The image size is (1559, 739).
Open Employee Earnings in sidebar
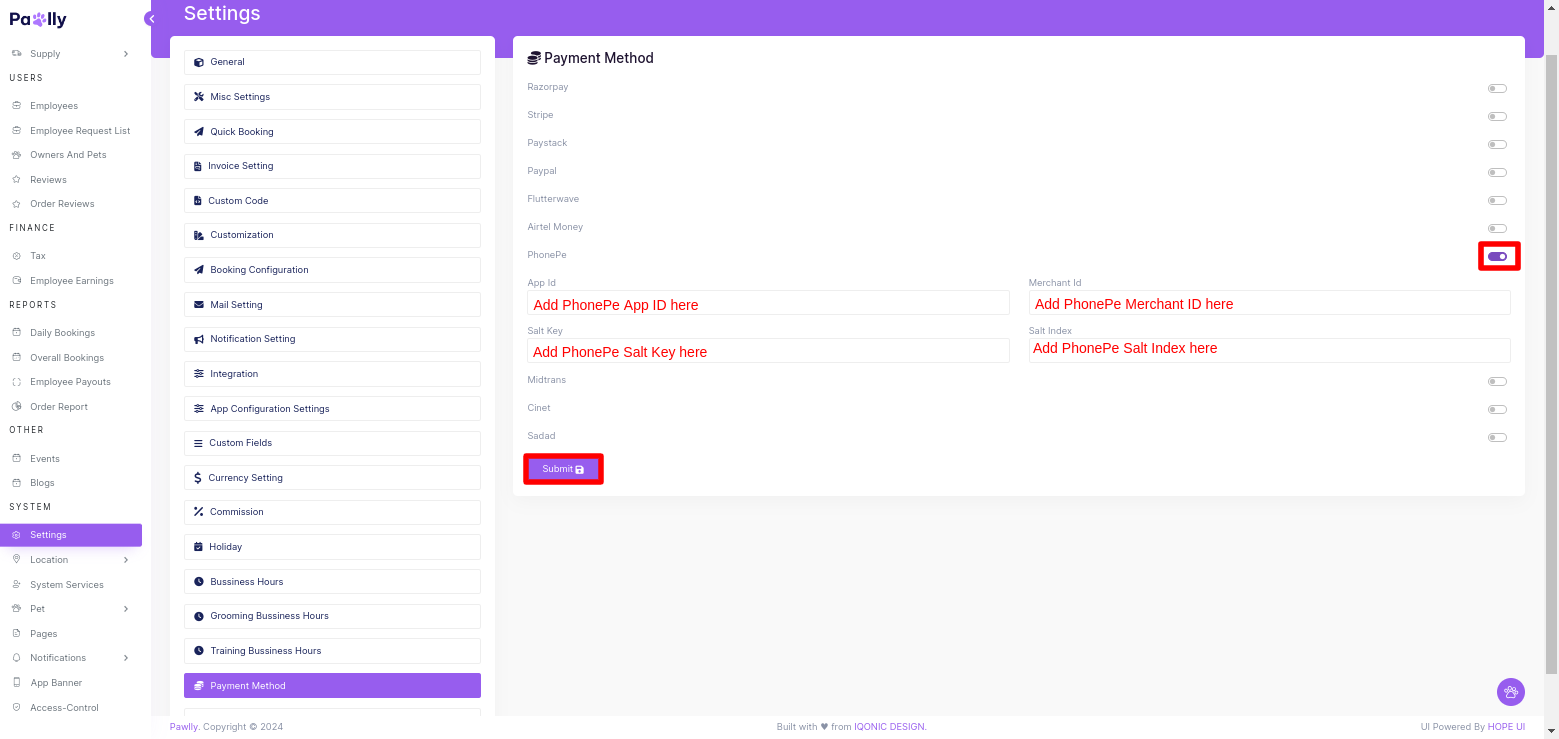(72, 281)
